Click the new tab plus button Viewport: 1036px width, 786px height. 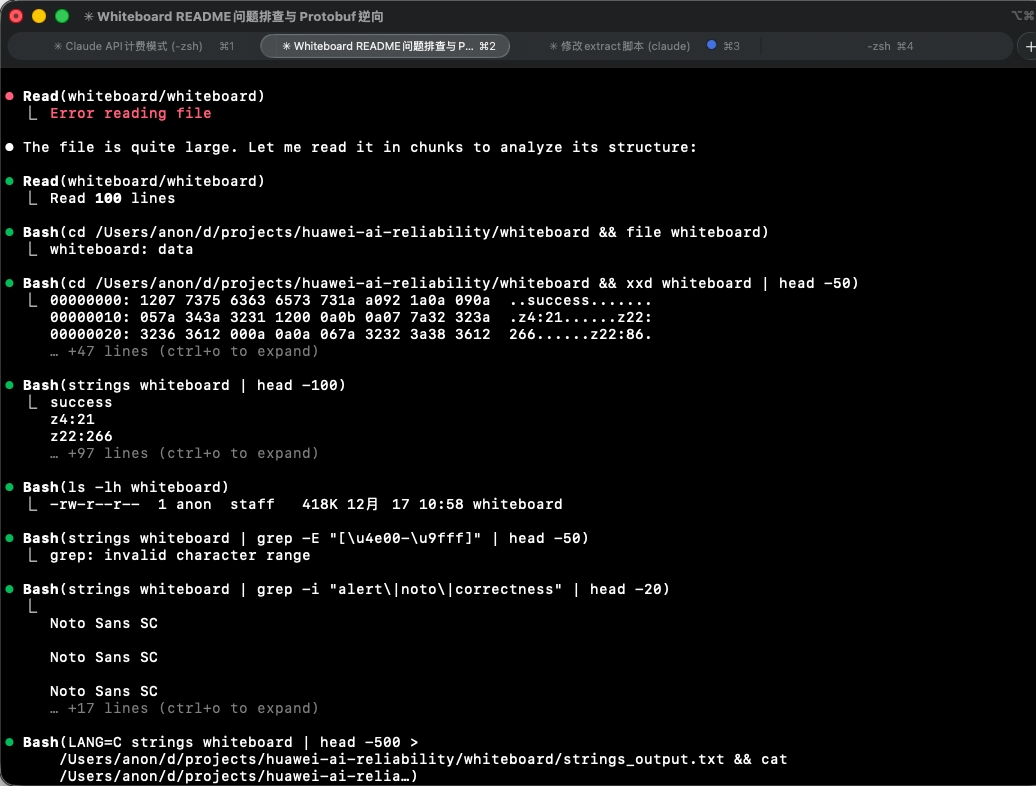1029,46
